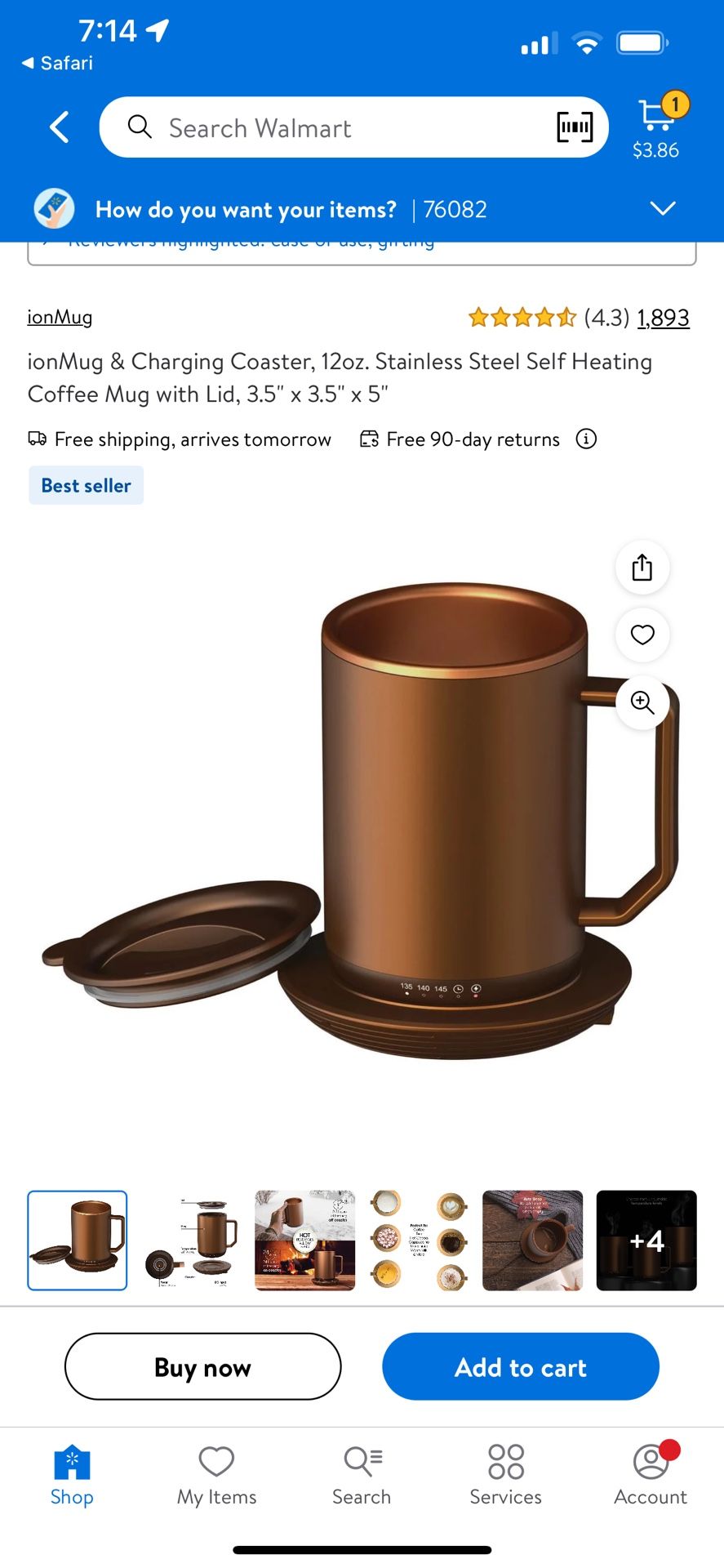The height and width of the screenshot is (1568, 724).
Task: Tap the magnifier zoom icon on image
Action: coord(642,702)
